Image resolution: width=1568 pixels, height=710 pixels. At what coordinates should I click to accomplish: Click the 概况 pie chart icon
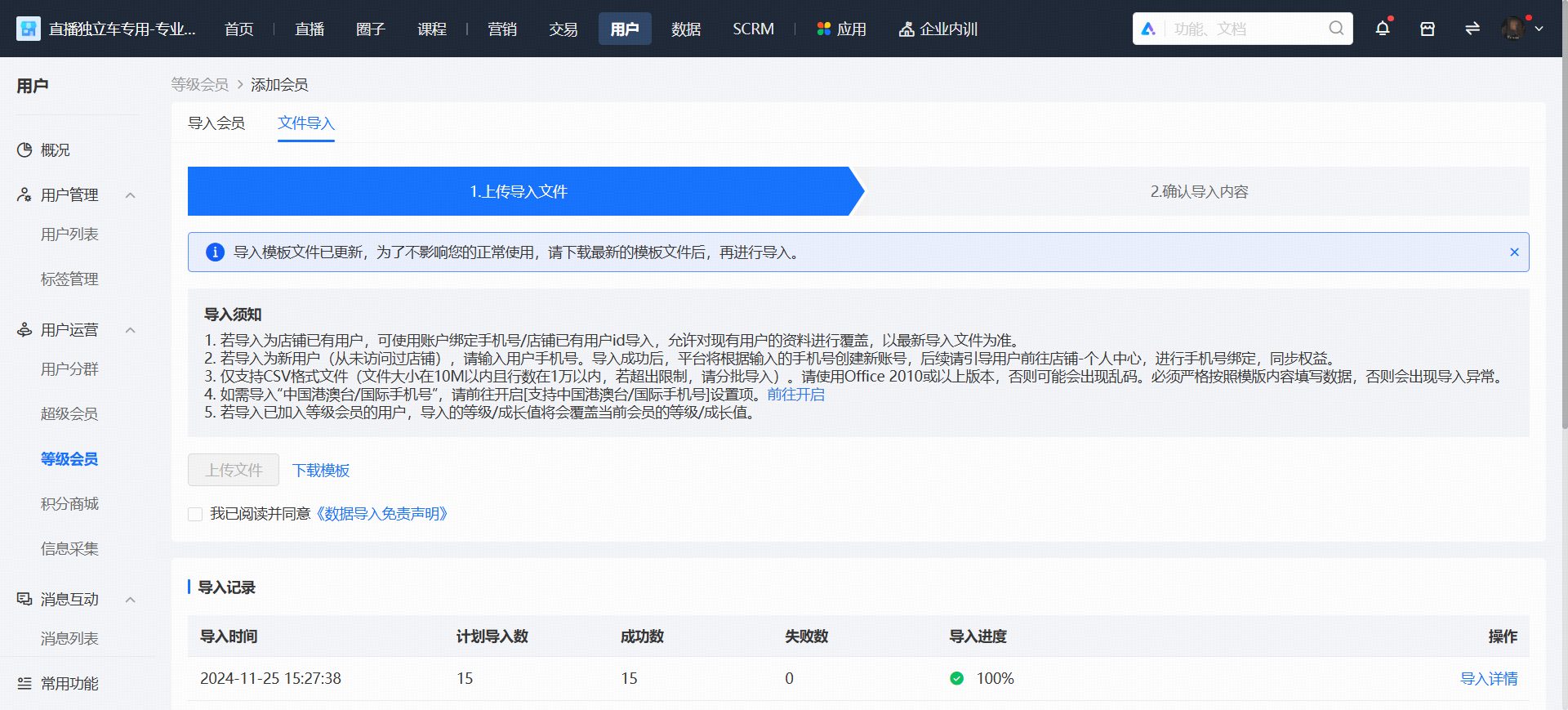(24, 150)
